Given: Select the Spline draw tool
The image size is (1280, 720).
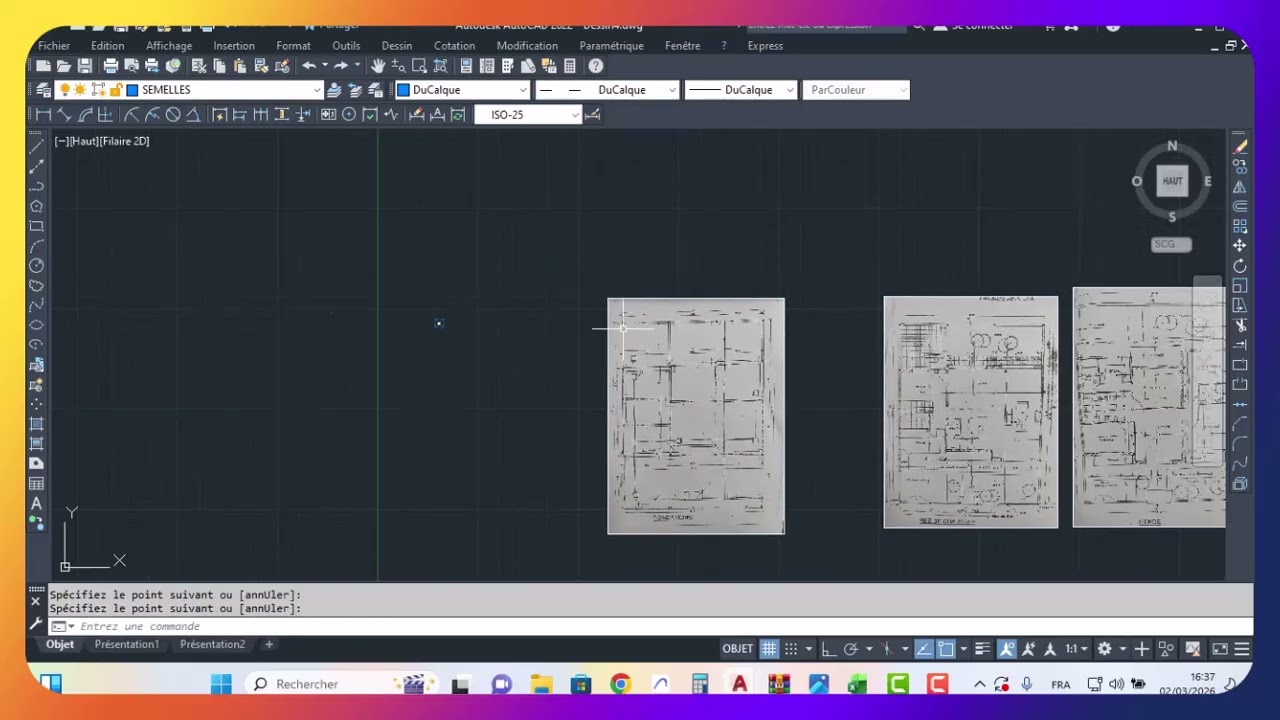Looking at the screenshot, I should (36, 305).
